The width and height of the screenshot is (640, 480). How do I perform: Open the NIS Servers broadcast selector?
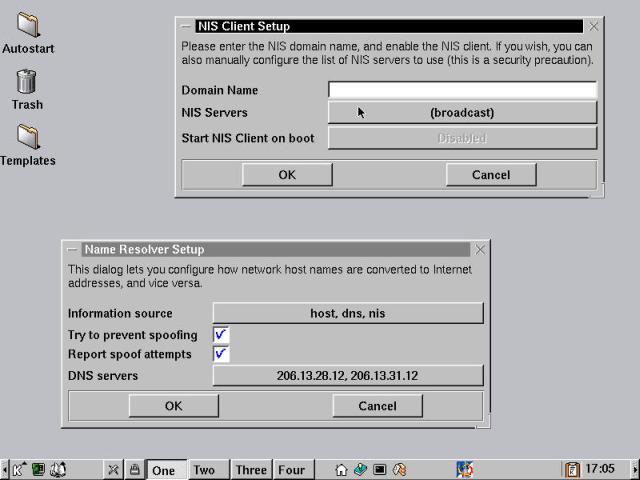coord(461,113)
